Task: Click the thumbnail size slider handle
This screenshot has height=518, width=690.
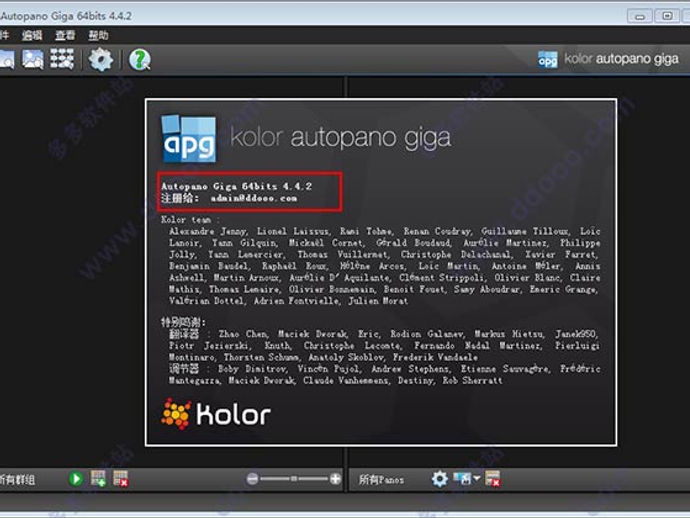Action: 294,478
